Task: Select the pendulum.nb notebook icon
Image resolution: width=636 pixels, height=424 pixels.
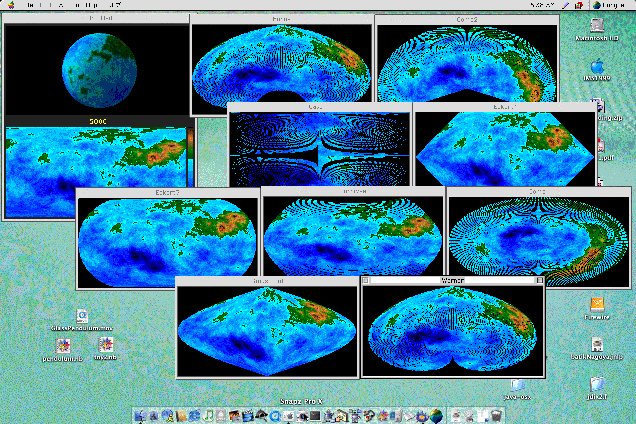Action: click(x=63, y=350)
